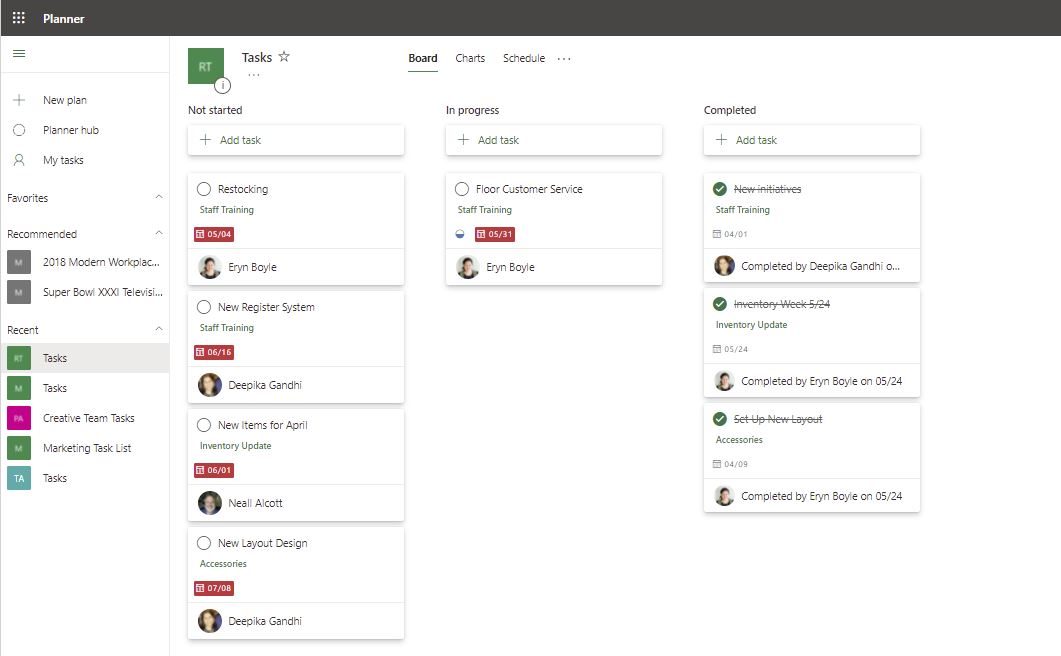Open the Schedule view

pyautogui.click(x=523, y=58)
